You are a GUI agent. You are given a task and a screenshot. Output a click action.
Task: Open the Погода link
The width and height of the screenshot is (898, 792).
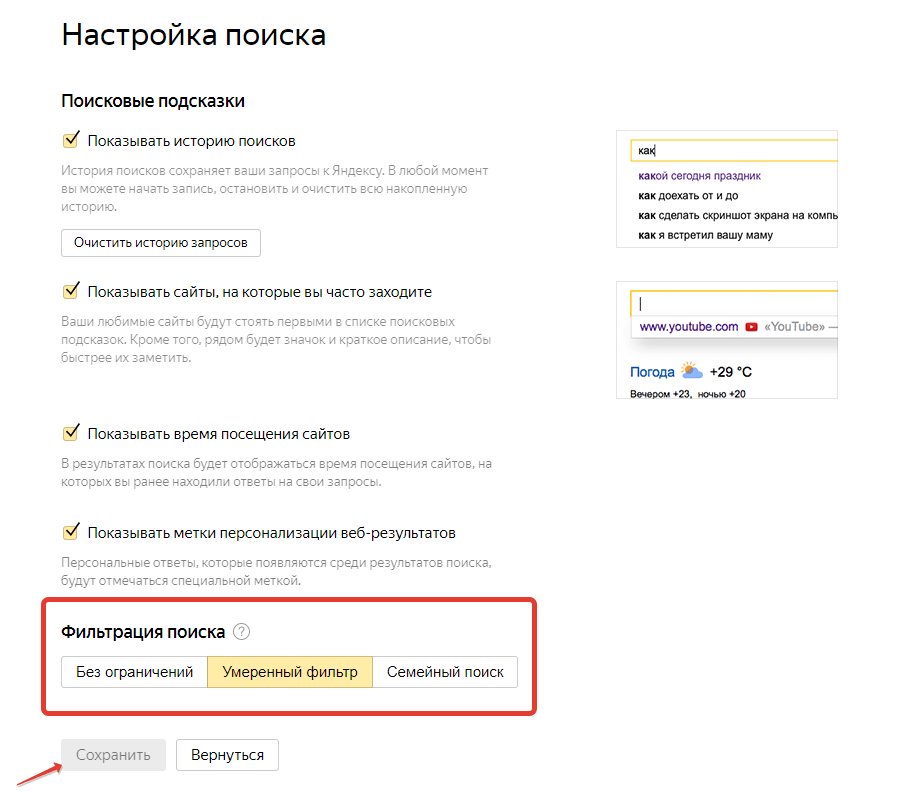652,372
